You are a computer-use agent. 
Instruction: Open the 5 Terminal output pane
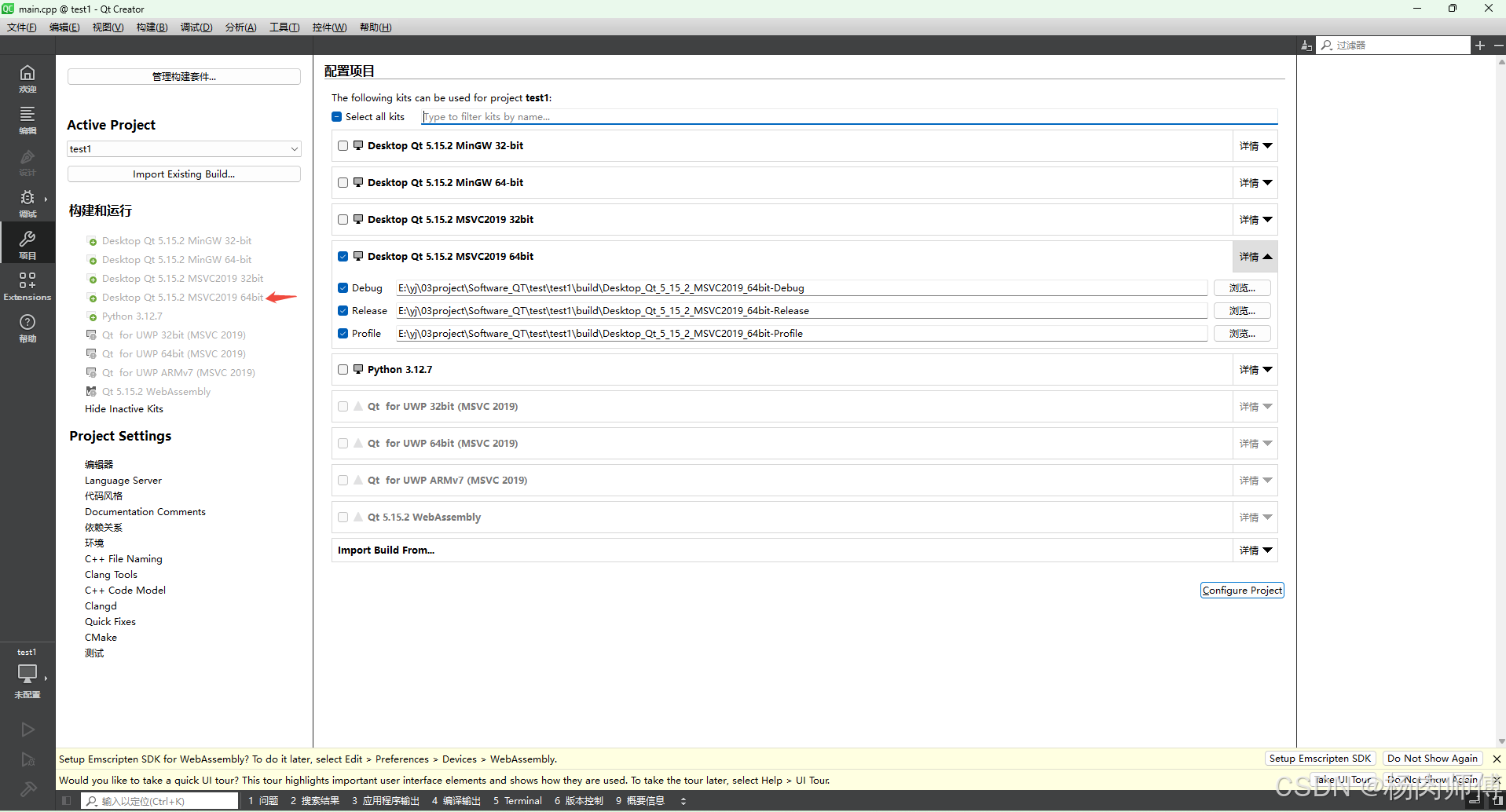click(x=518, y=801)
